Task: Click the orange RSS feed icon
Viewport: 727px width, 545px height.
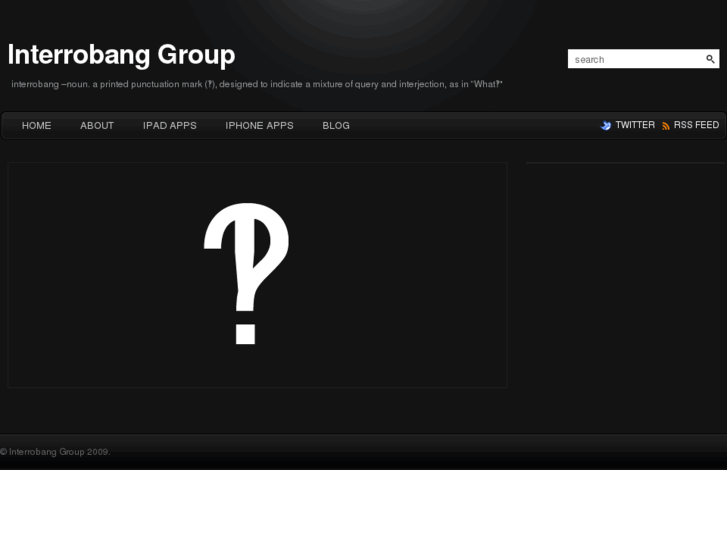Action: point(666,126)
